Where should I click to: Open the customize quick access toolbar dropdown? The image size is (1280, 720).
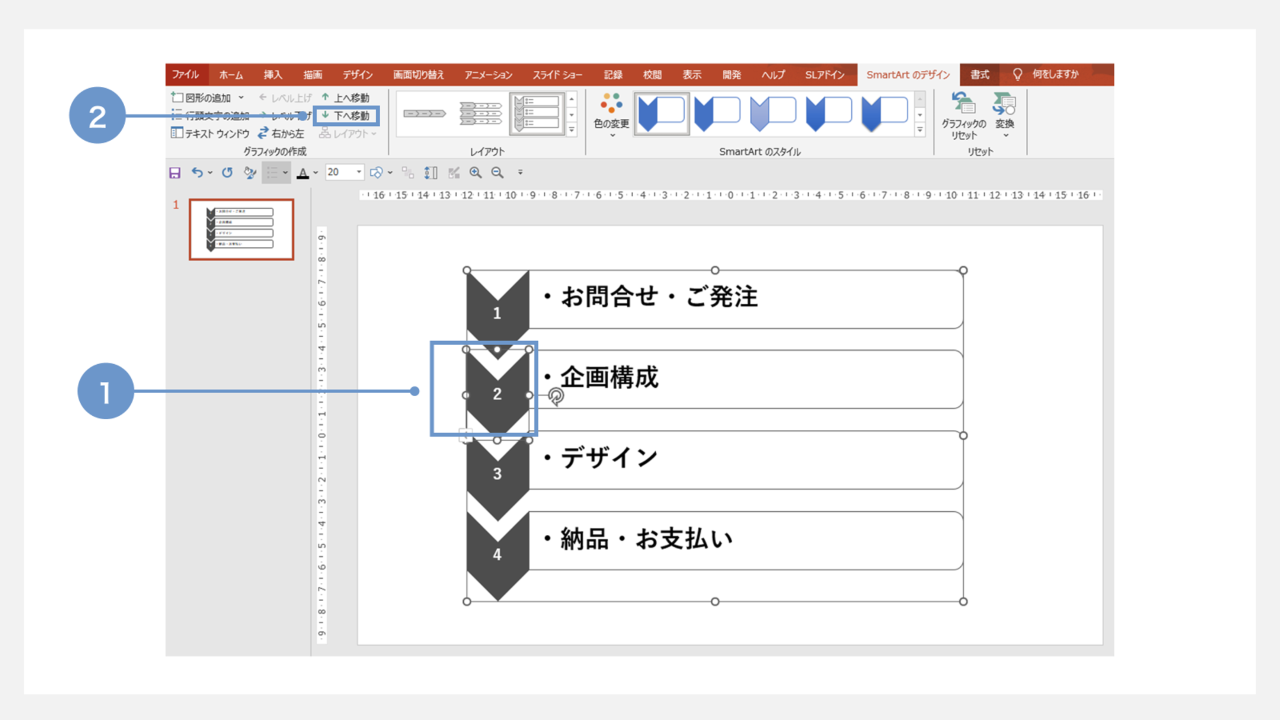point(520,173)
